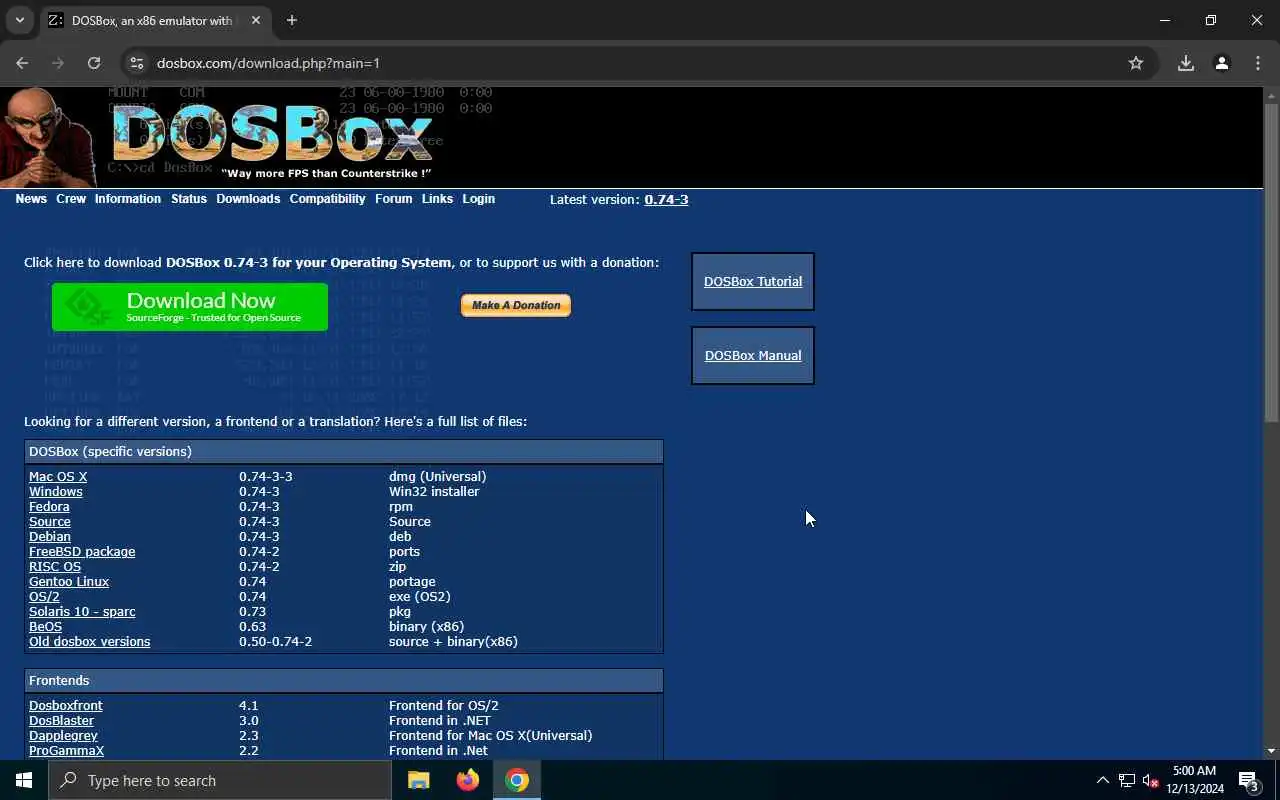This screenshot has width=1280, height=800.
Task: Click the Mac OS X download link
Action: pos(58,477)
